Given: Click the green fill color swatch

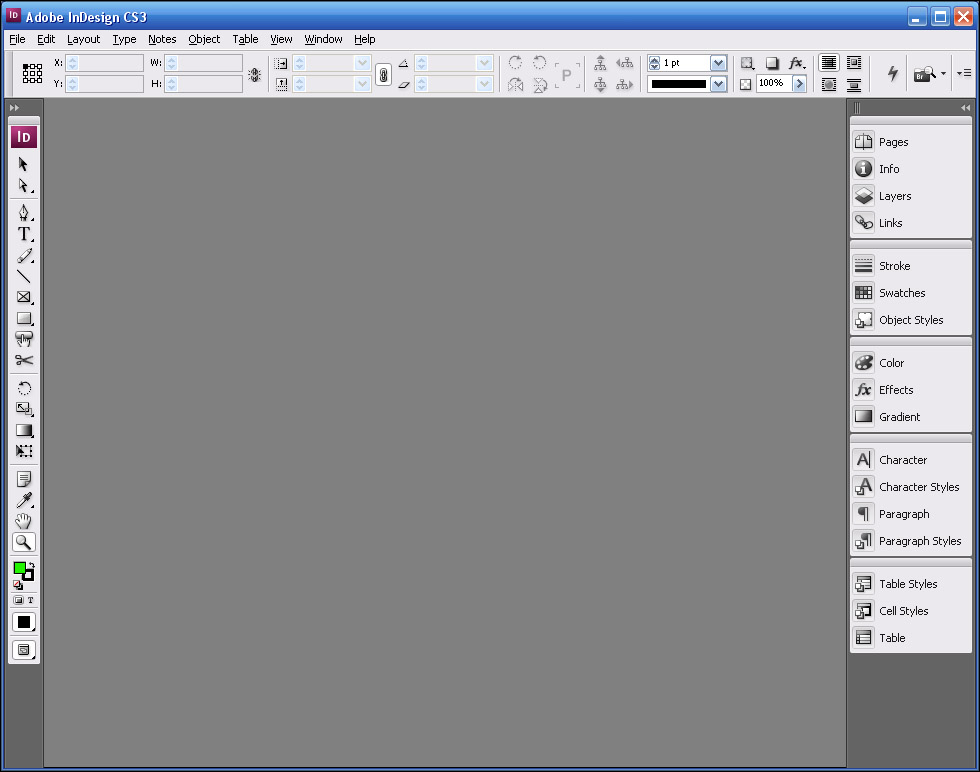Looking at the screenshot, I should click(x=19, y=568).
